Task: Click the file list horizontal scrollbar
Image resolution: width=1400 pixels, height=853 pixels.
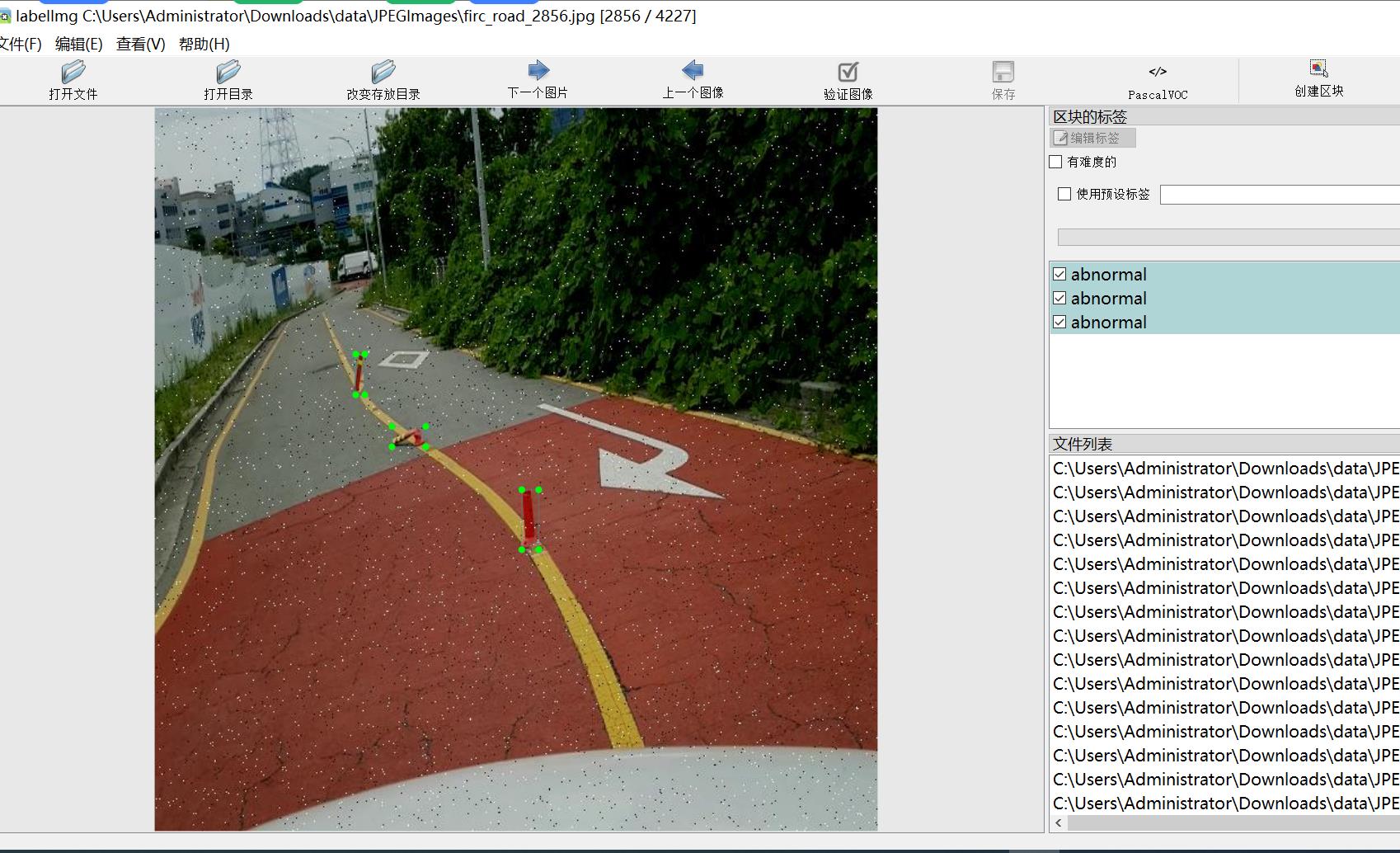Action: [1233, 823]
